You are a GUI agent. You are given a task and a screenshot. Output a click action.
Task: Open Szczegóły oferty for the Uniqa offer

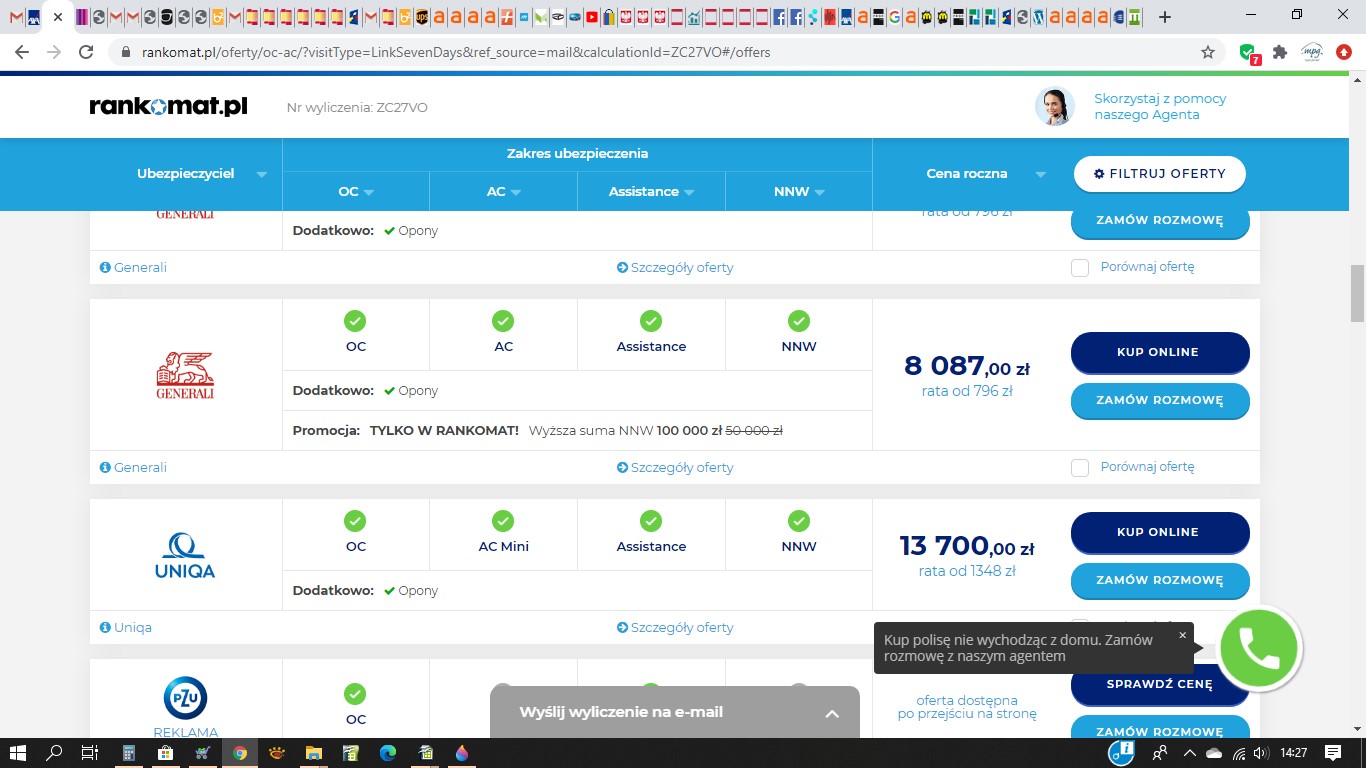(x=675, y=627)
